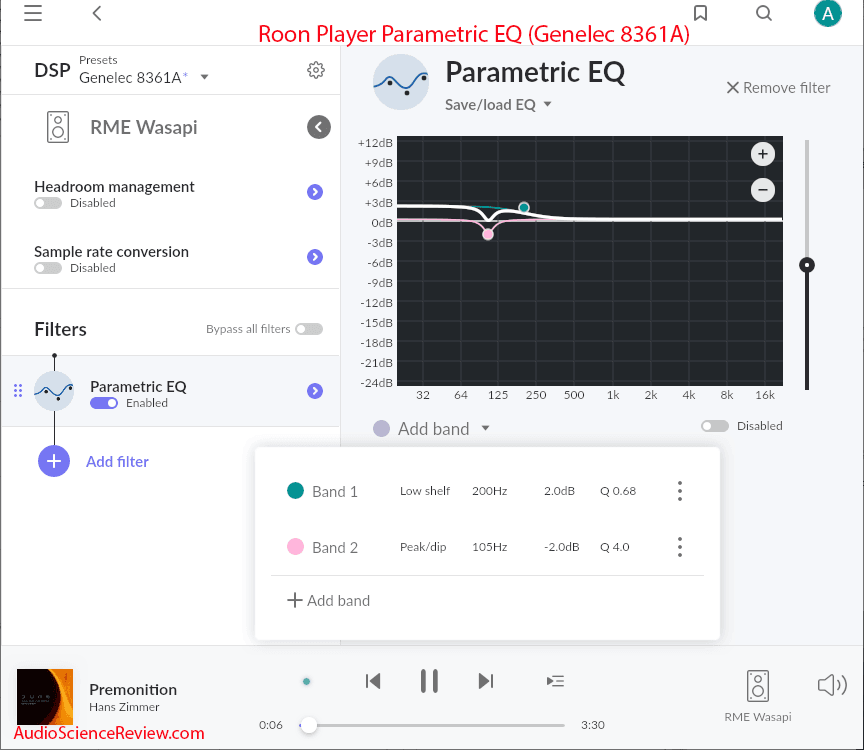This screenshot has height=750, width=864.
Task: Open the Parametric EQ filter entry label
Action: tap(138, 387)
